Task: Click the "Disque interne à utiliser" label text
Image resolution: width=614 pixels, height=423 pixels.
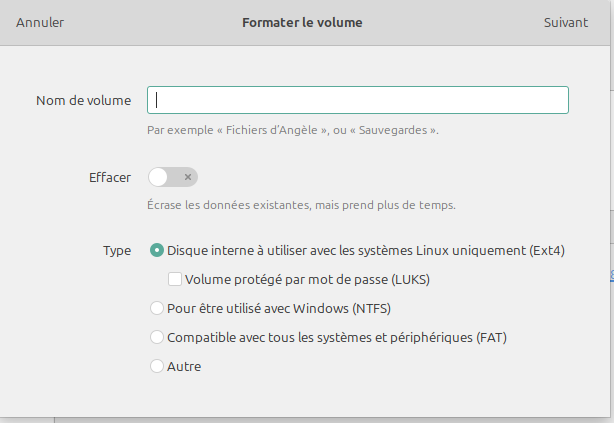Action: pos(366,251)
